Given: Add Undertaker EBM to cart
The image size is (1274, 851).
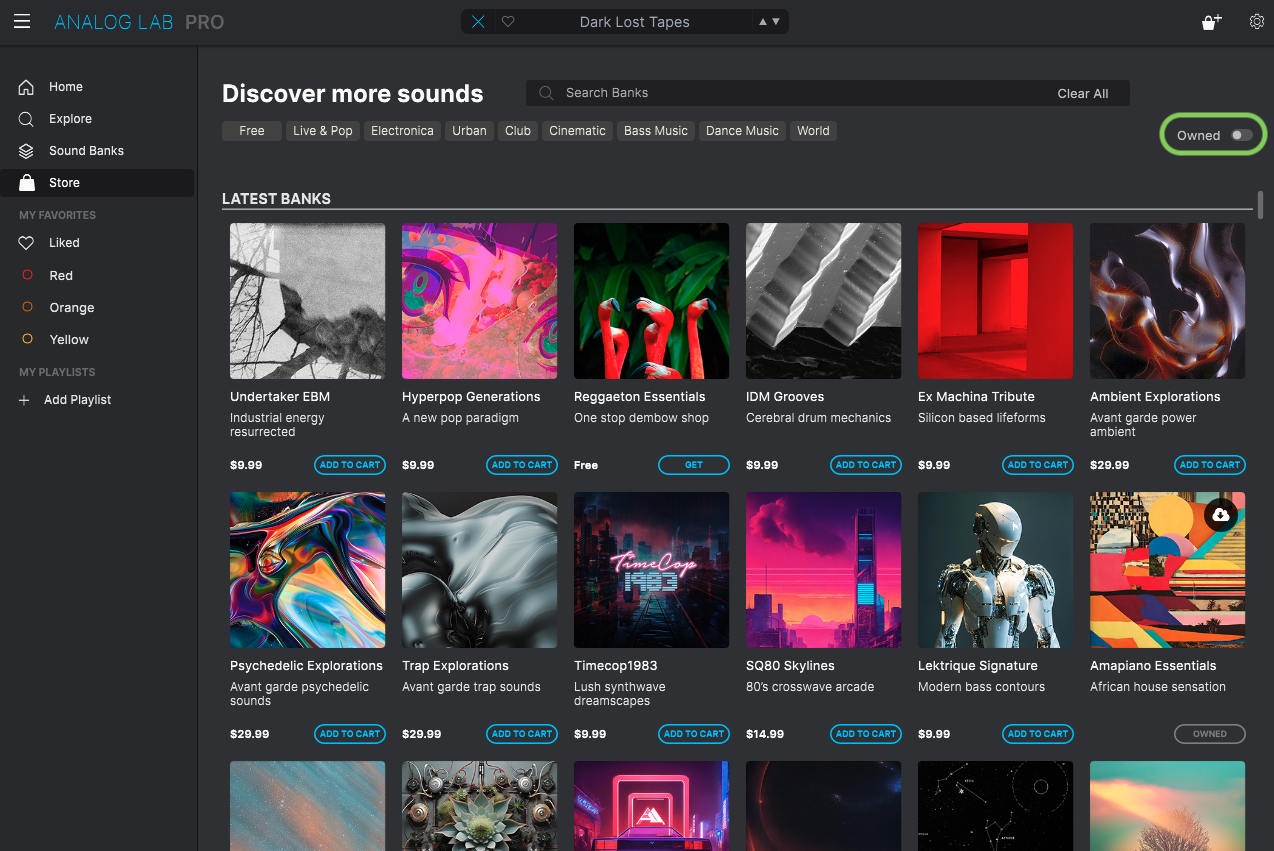Looking at the screenshot, I should click(350, 465).
